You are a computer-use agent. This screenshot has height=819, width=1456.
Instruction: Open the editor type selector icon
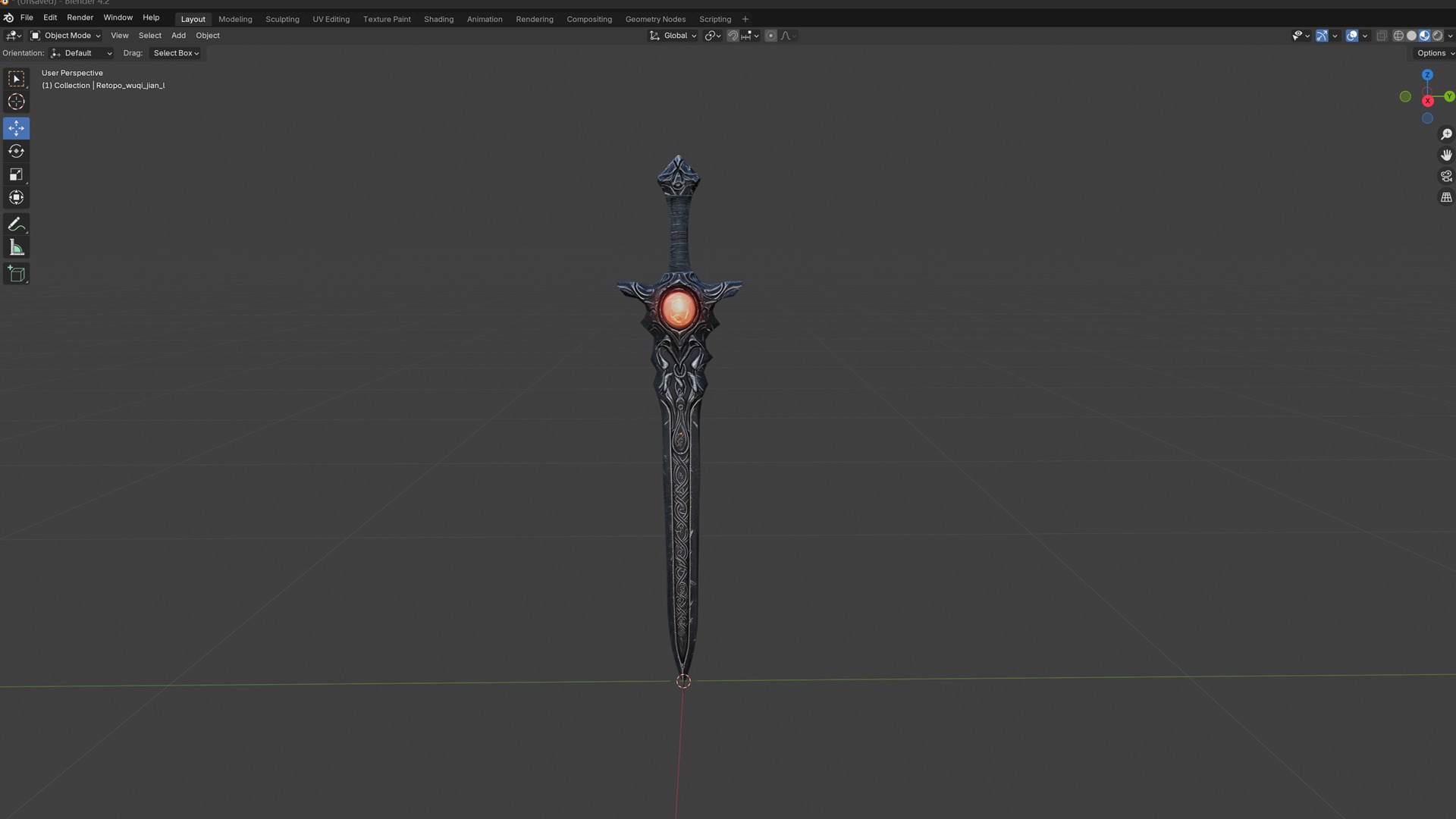(x=14, y=36)
